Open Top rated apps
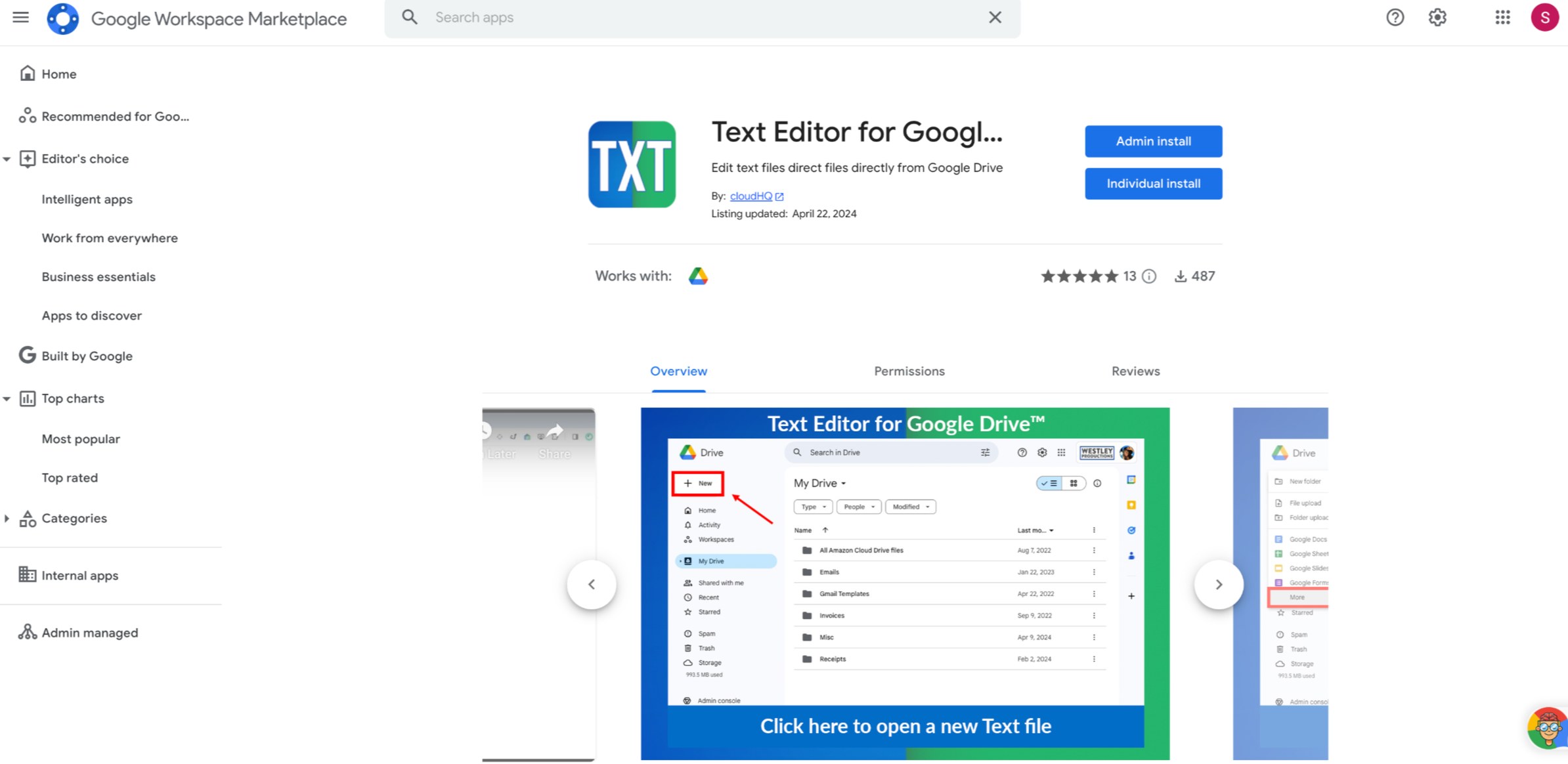This screenshot has width=1568, height=764. click(x=70, y=478)
